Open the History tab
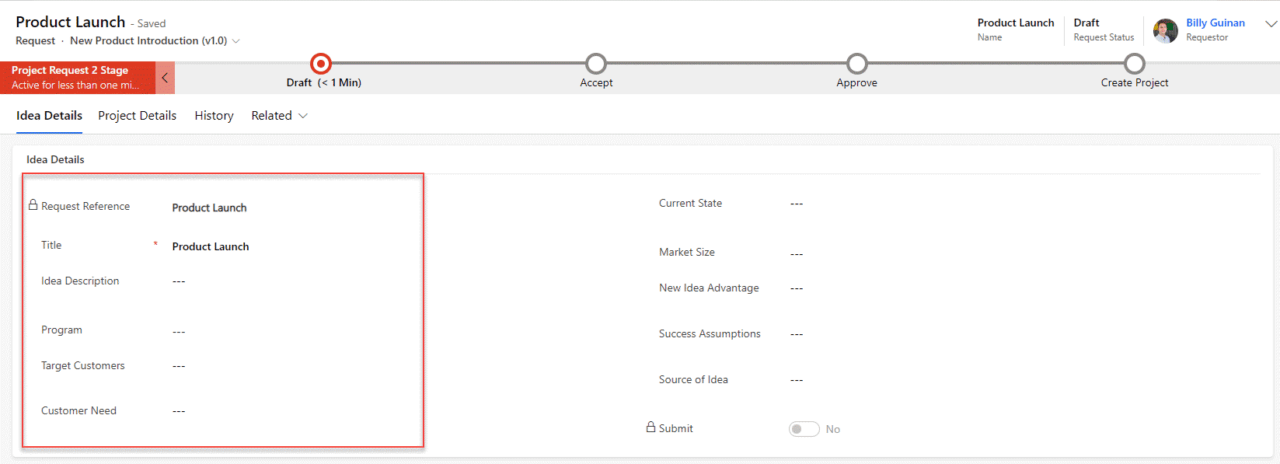Viewport: 1280px width, 464px height. [x=214, y=116]
